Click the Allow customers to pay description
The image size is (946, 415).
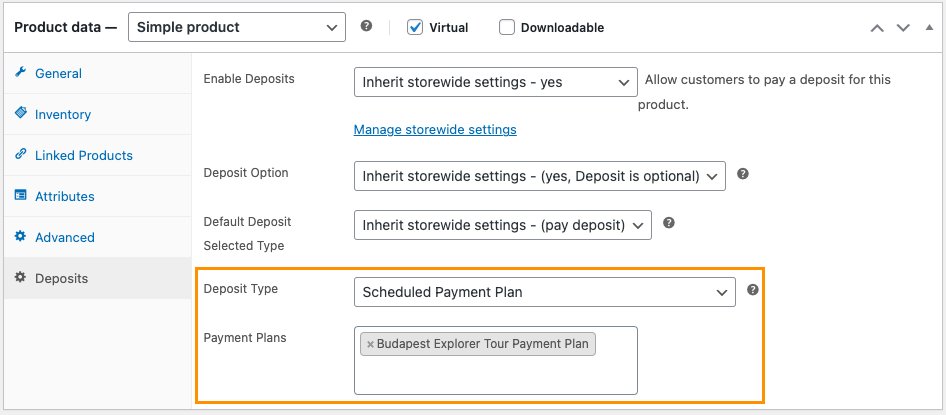click(764, 92)
